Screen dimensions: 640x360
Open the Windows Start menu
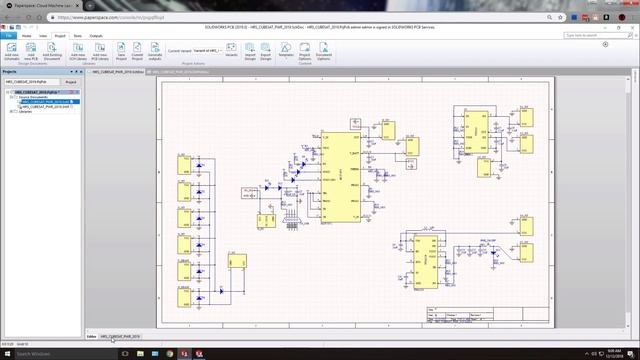(x=7, y=353)
